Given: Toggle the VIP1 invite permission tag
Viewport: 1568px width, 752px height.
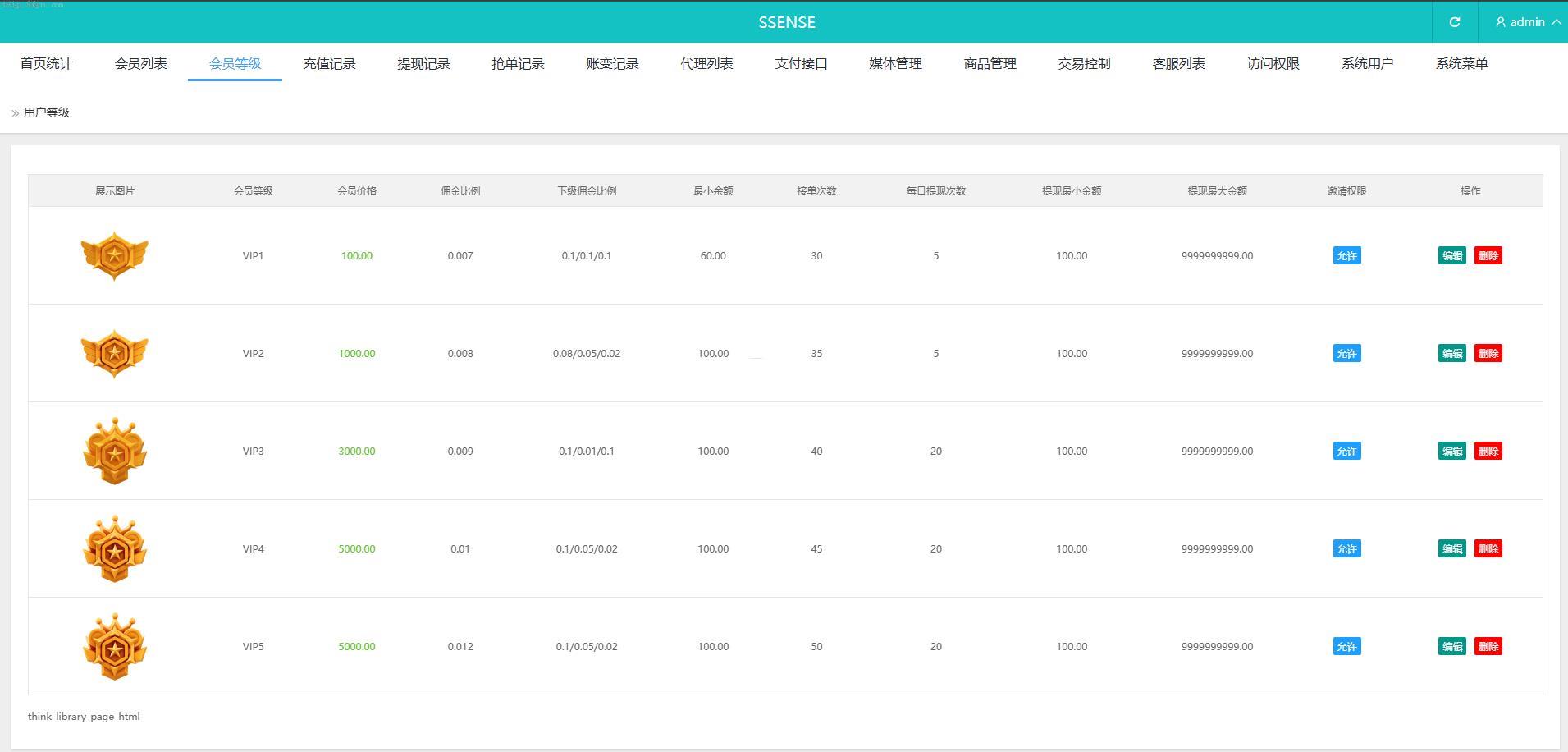Looking at the screenshot, I should pyautogui.click(x=1346, y=255).
